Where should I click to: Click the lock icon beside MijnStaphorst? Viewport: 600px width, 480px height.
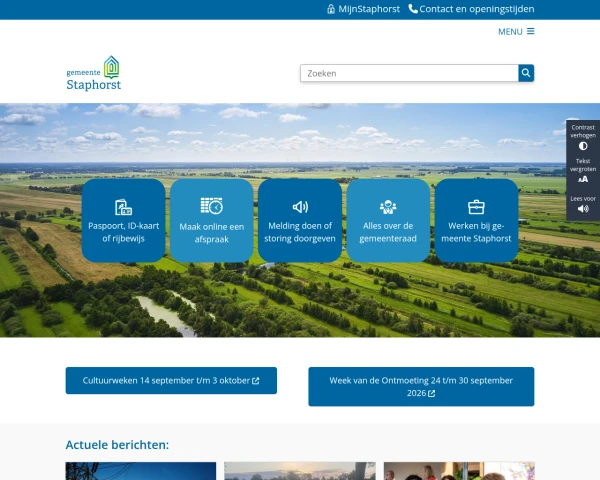[x=331, y=9]
